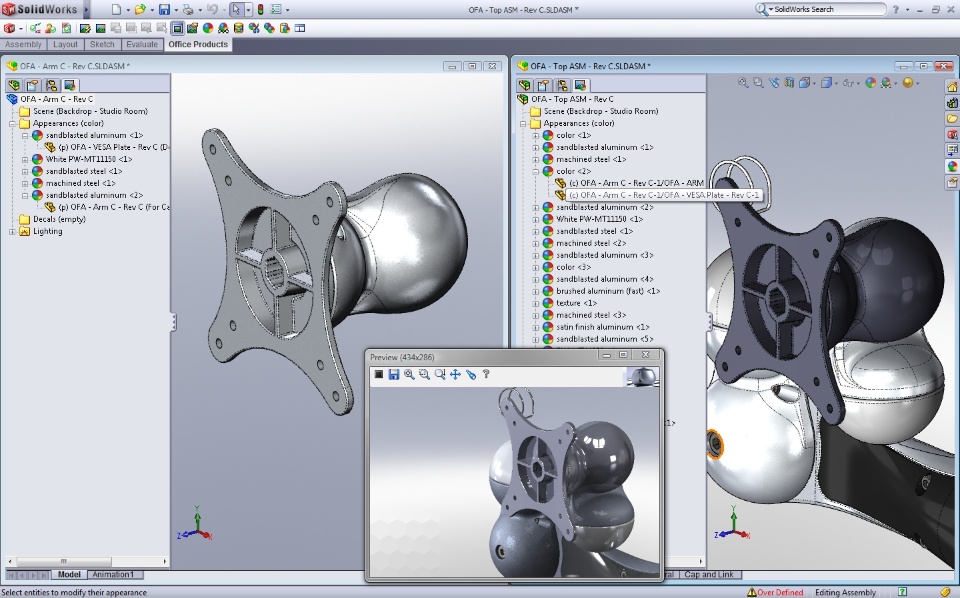The image size is (960, 598).
Task: Open the Save button dropdown arrow
Action: (176, 10)
